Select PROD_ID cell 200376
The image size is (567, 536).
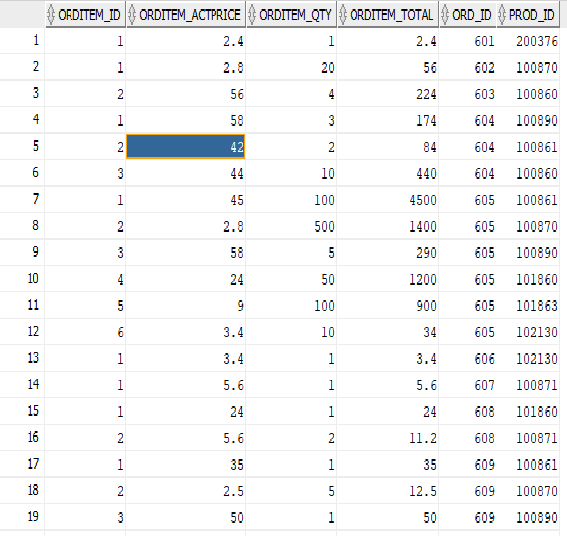pyautogui.click(x=528, y=41)
